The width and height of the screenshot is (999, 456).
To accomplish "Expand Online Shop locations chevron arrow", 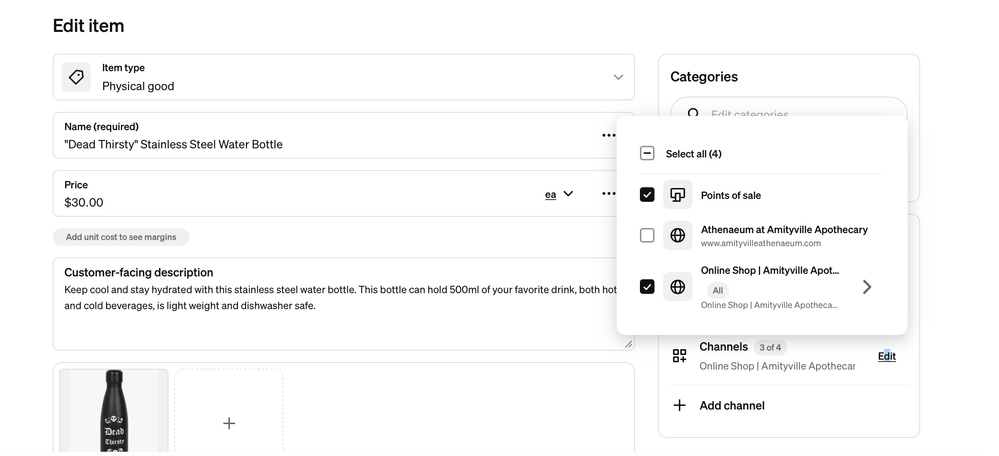I will [866, 287].
